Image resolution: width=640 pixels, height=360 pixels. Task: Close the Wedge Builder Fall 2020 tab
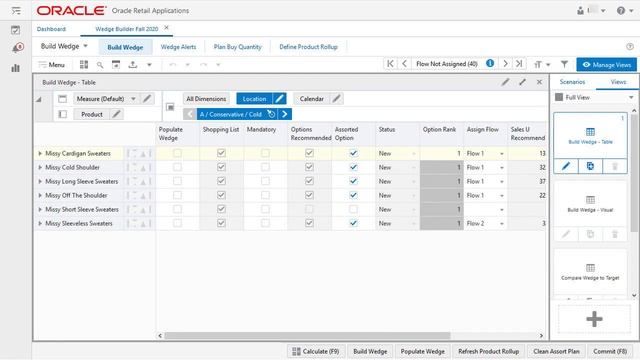pos(167,28)
